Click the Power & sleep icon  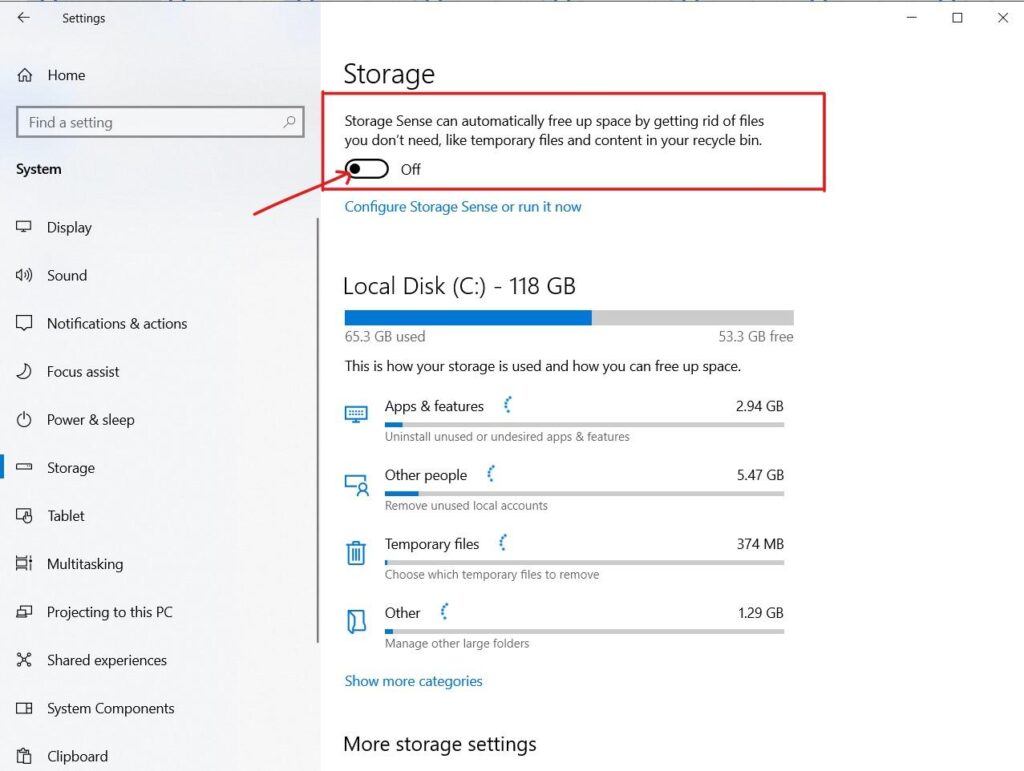(24, 419)
